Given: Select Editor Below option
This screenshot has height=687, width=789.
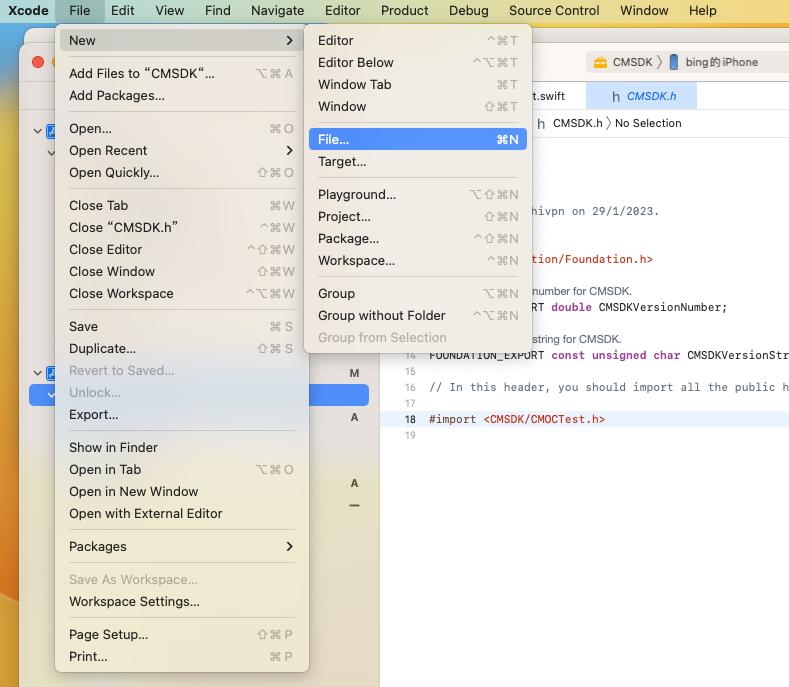Looking at the screenshot, I should coord(418,62).
